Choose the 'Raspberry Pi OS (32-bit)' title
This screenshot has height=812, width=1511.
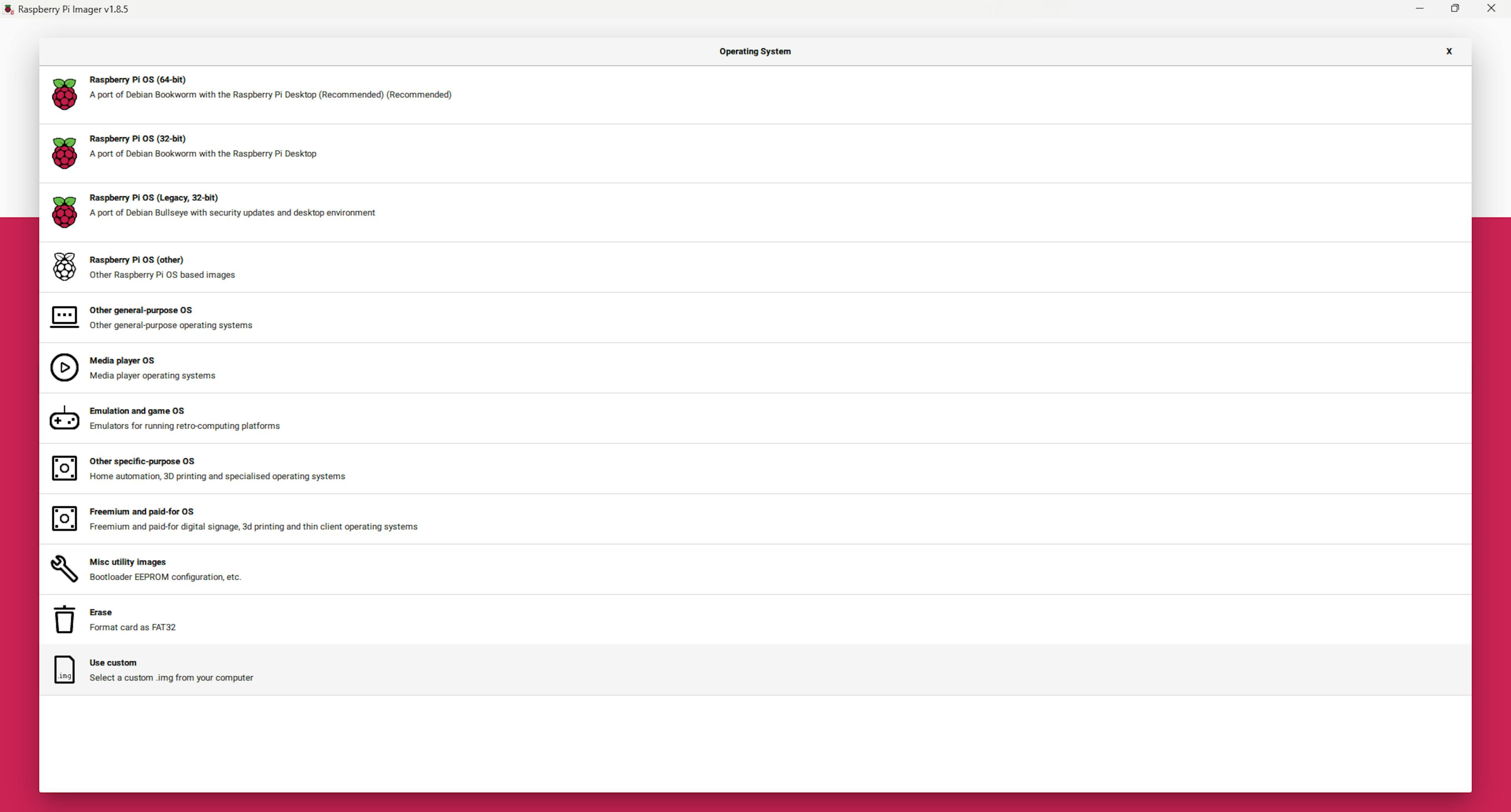click(137, 139)
